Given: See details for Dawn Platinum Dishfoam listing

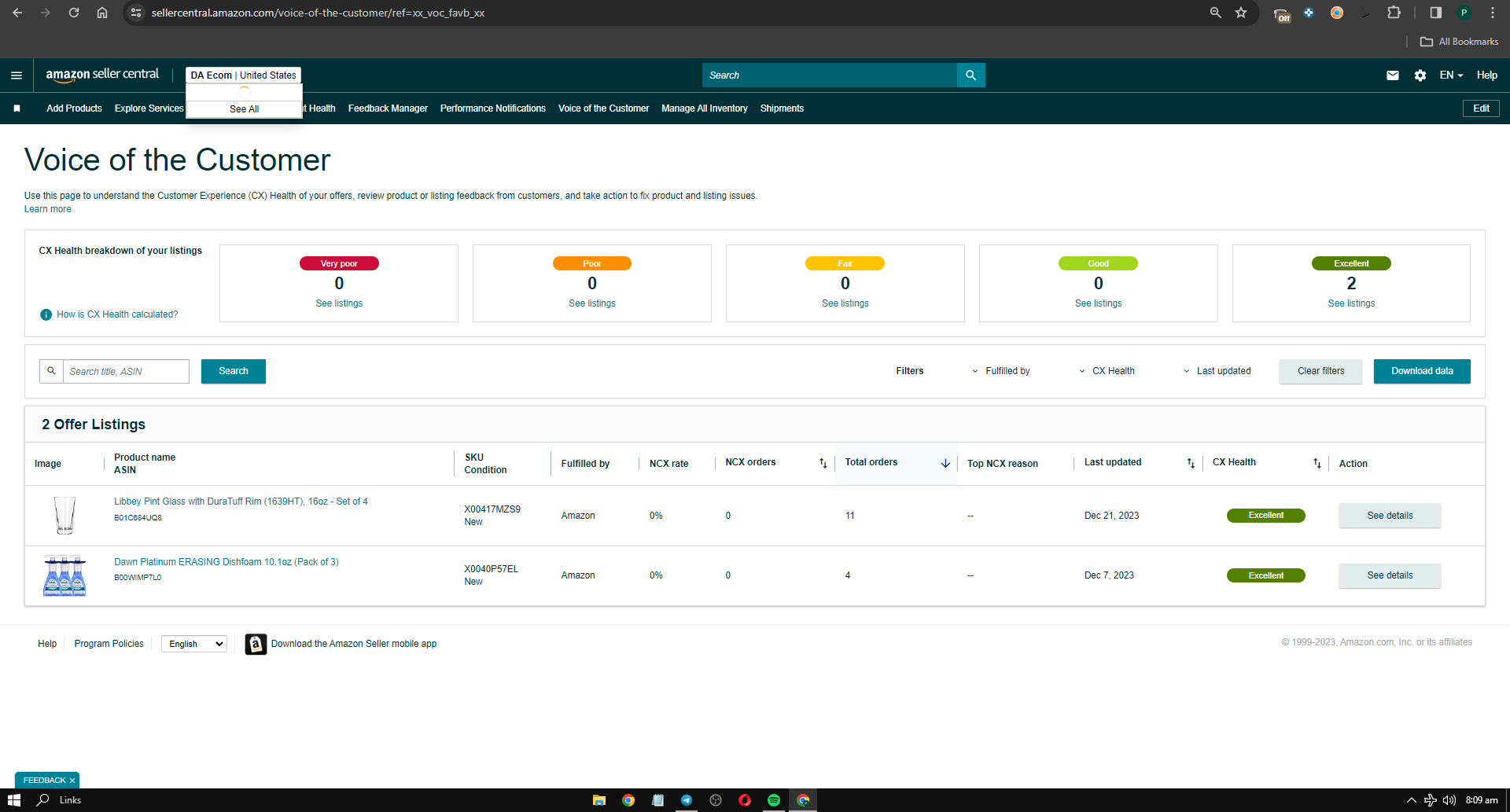Looking at the screenshot, I should click(x=1390, y=575).
